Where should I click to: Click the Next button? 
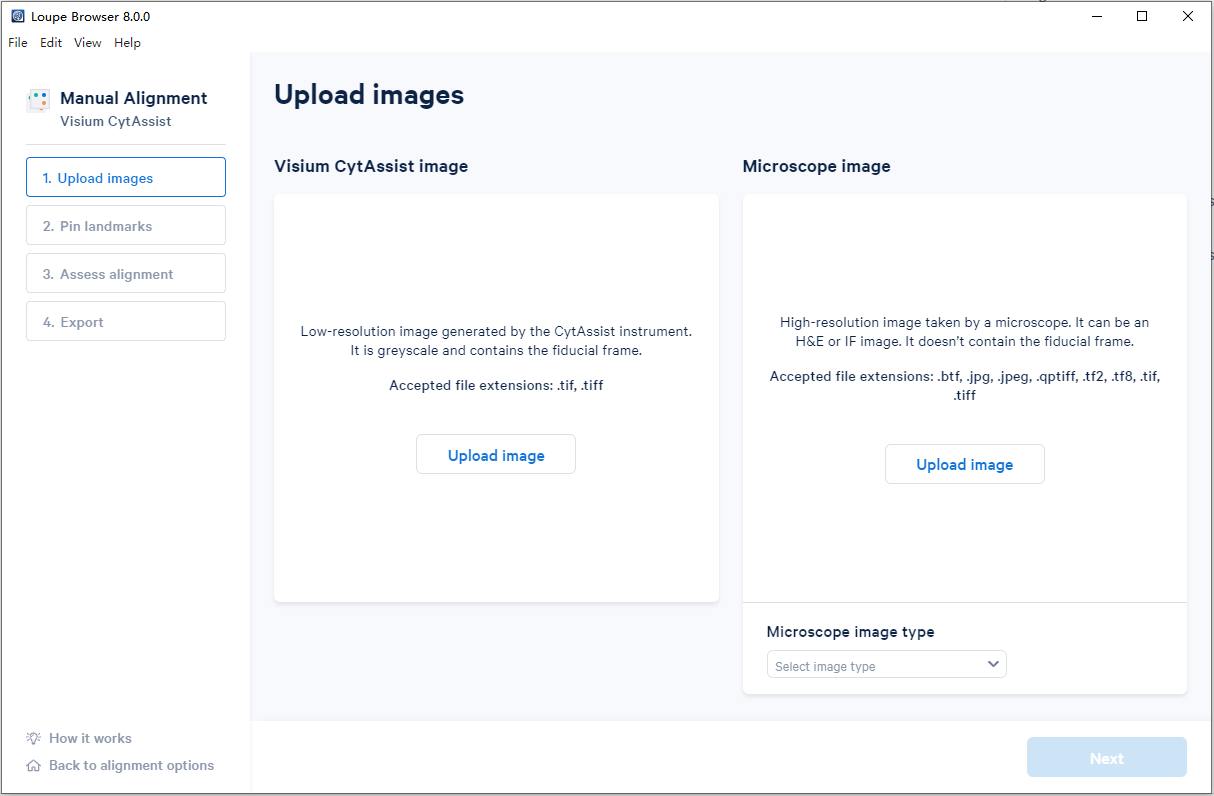pos(1107,758)
